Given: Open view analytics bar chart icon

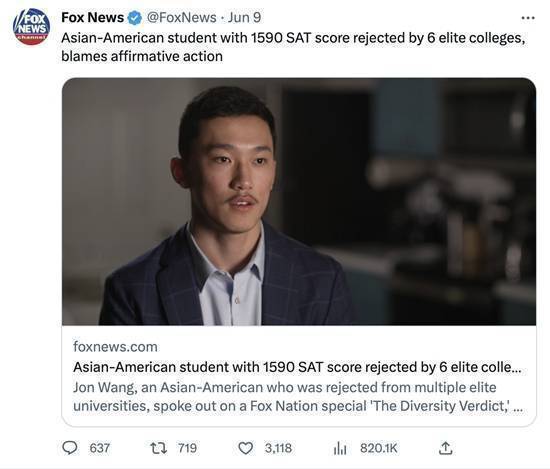Looking at the screenshot, I should coord(340,448).
